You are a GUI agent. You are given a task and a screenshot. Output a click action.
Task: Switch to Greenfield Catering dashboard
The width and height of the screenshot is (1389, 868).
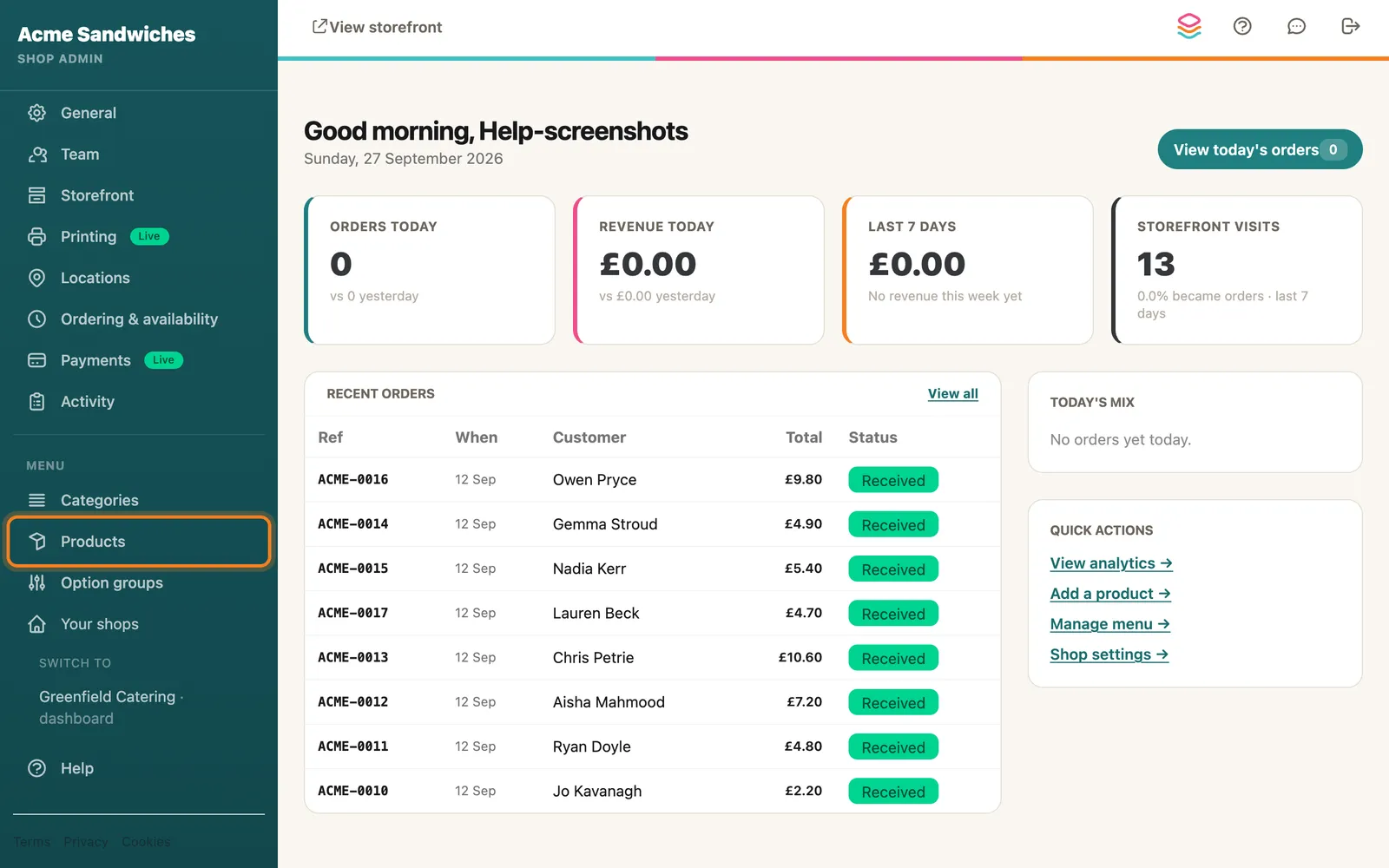[111, 707]
